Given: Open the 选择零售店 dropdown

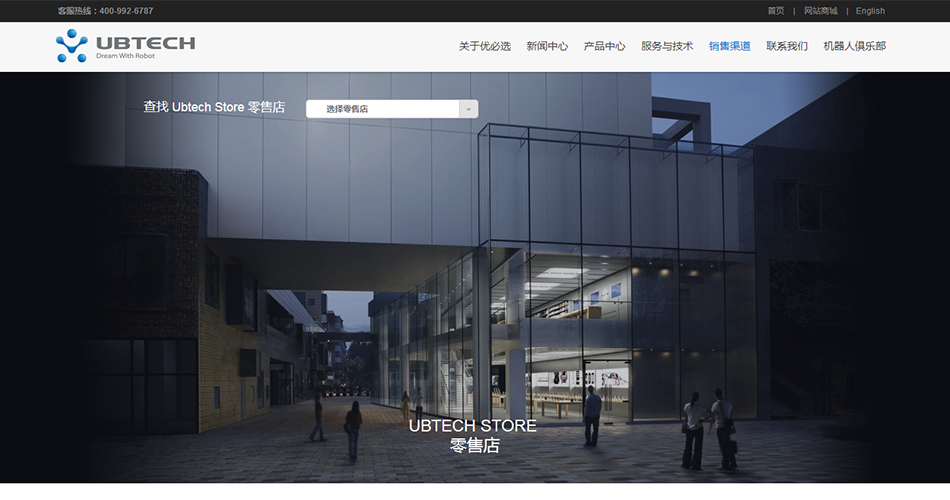Looking at the screenshot, I should tap(392, 109).
